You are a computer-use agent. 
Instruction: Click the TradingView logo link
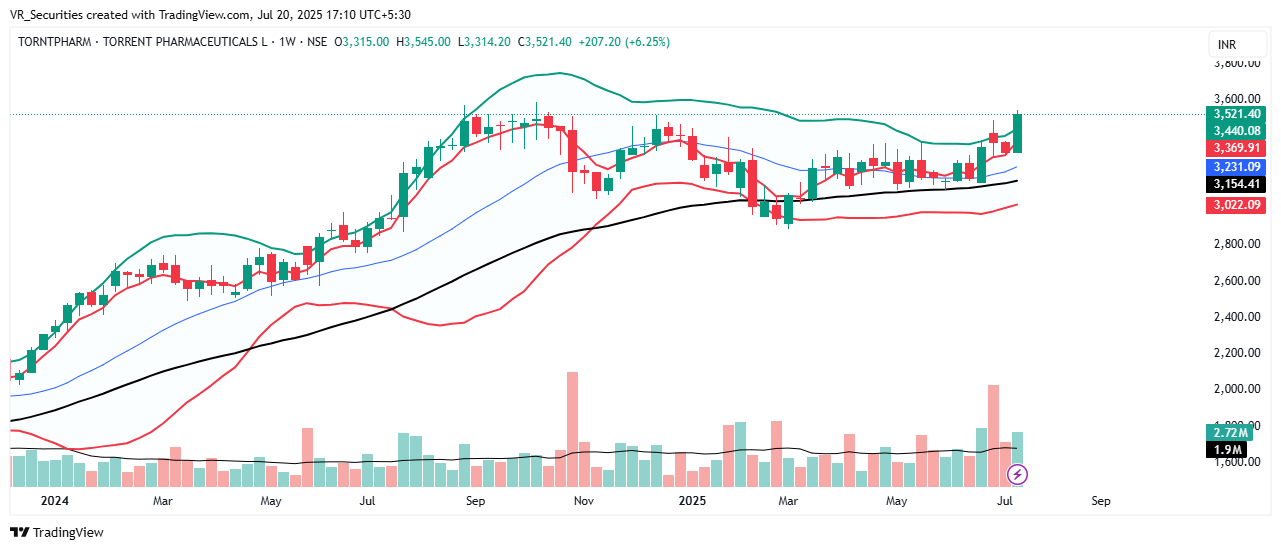point(56,532)
